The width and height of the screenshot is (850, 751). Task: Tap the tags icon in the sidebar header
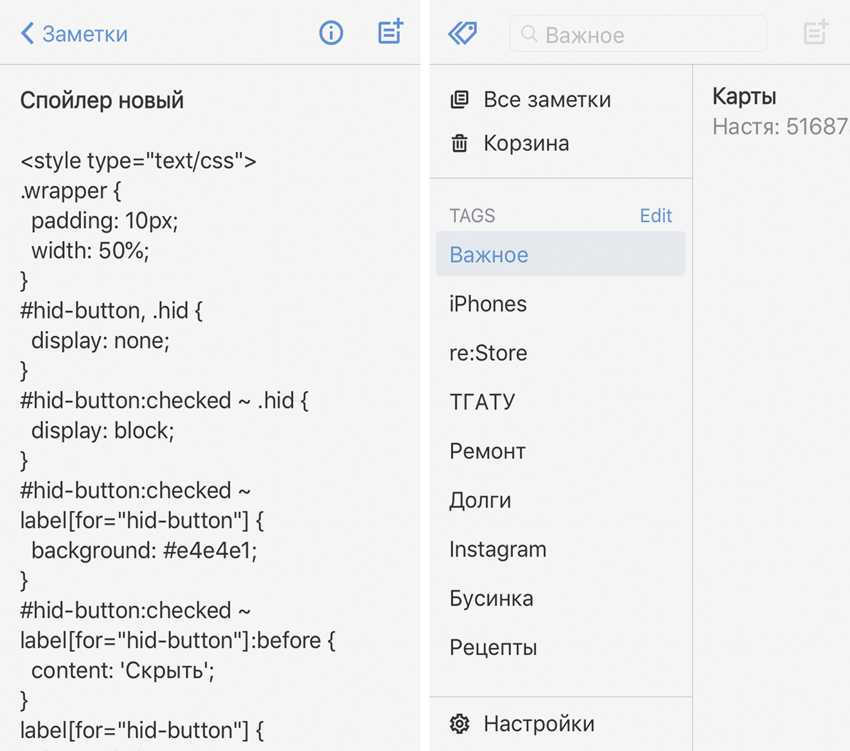(x=462, y=34)
